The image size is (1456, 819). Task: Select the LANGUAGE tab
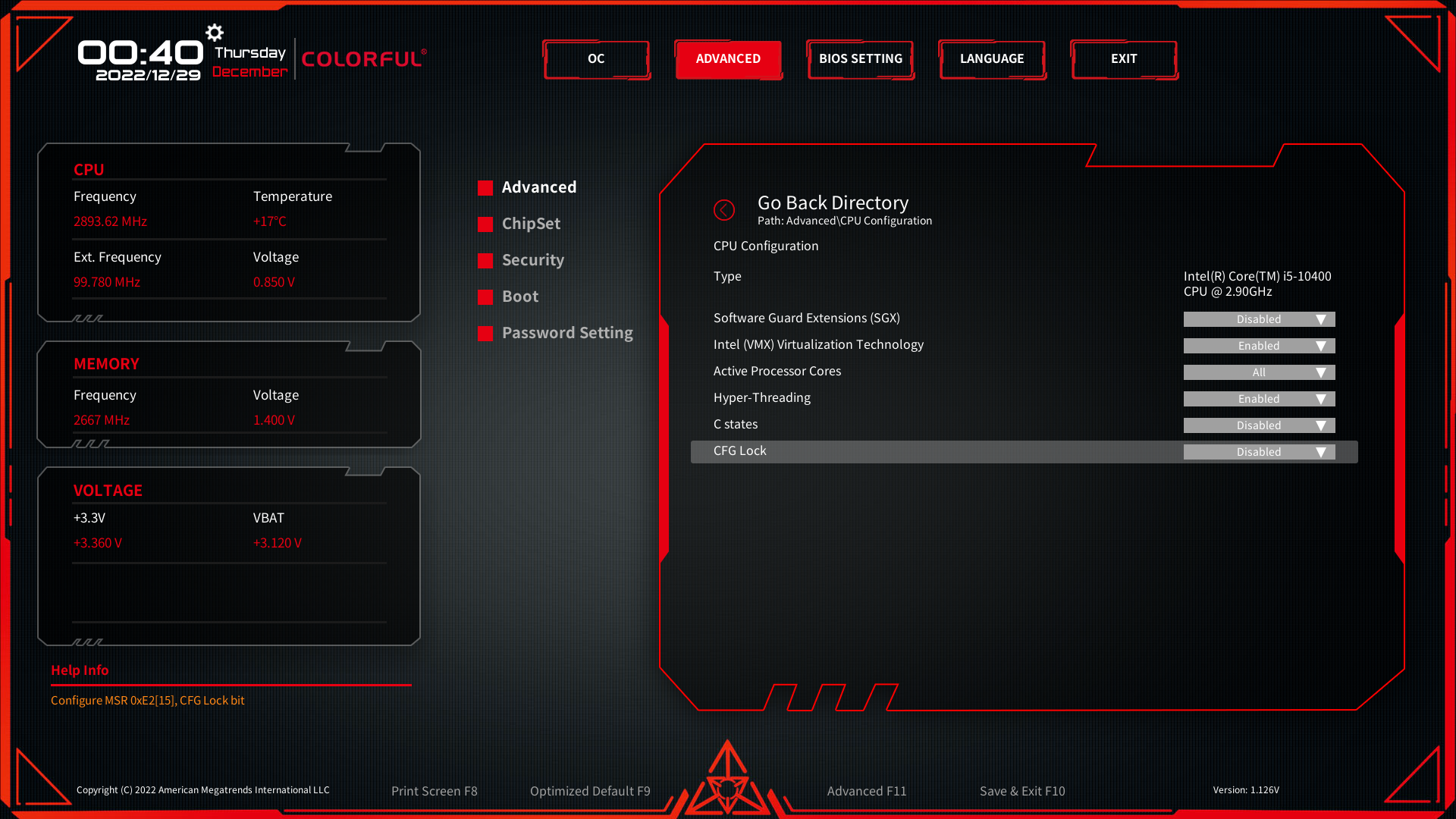pos(992,59)
